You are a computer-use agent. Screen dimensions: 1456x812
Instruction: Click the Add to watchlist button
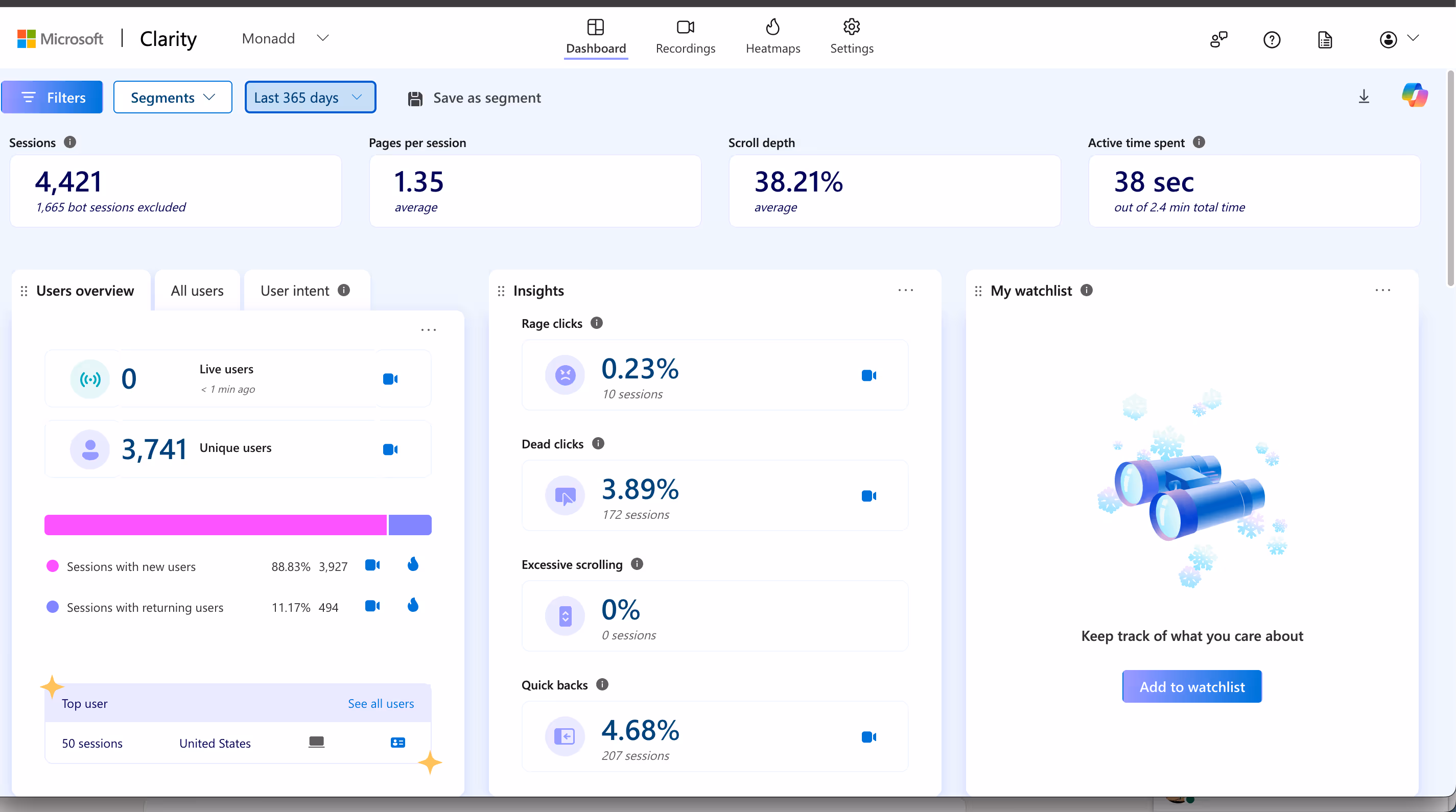pos(1191,686)
